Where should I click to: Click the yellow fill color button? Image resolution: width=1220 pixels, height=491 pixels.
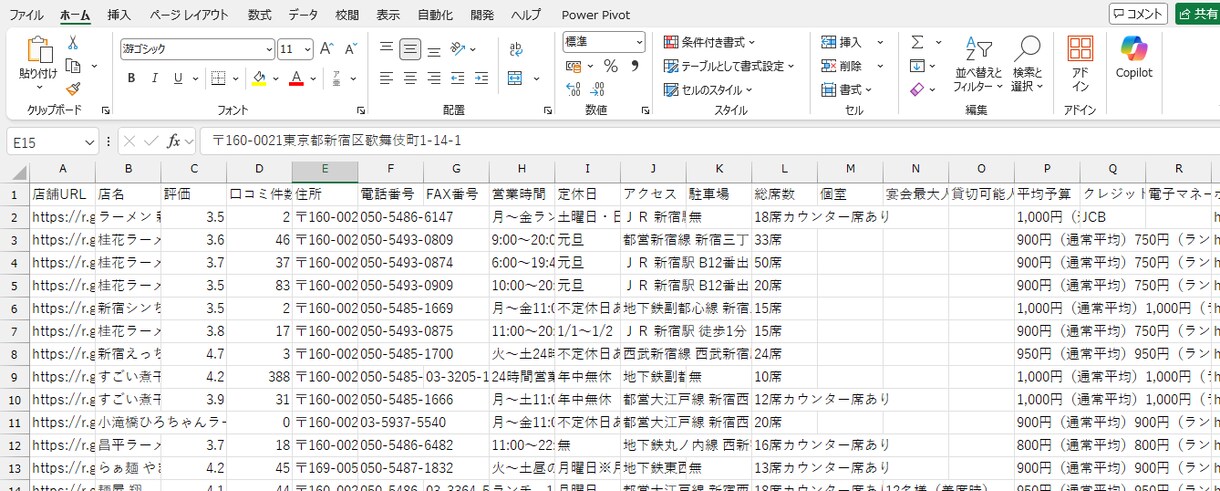(x=259, y=78)
